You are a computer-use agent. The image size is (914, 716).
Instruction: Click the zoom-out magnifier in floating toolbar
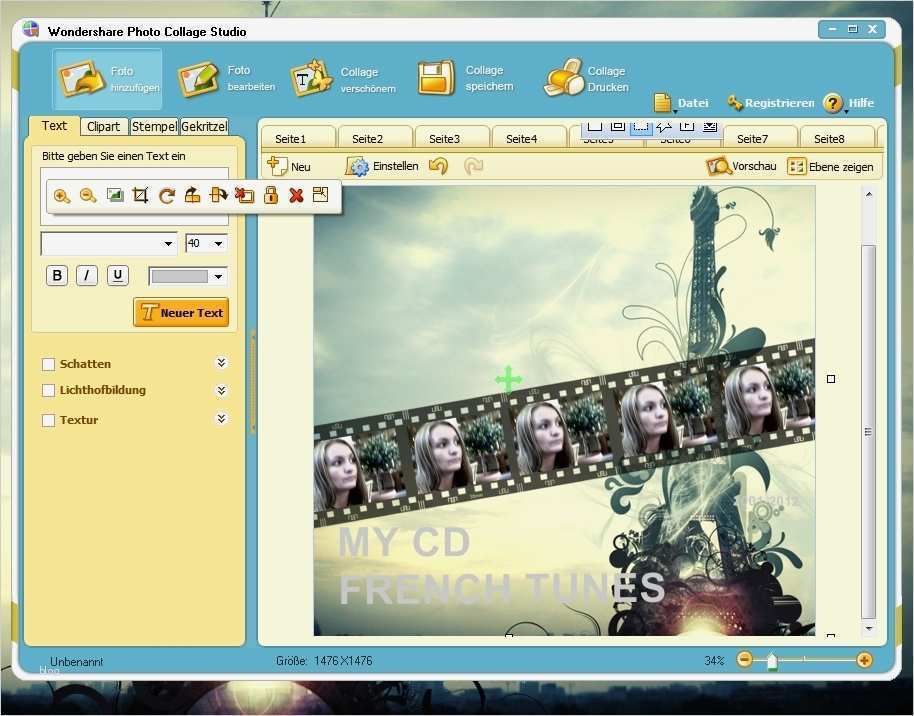pos(88,196)
